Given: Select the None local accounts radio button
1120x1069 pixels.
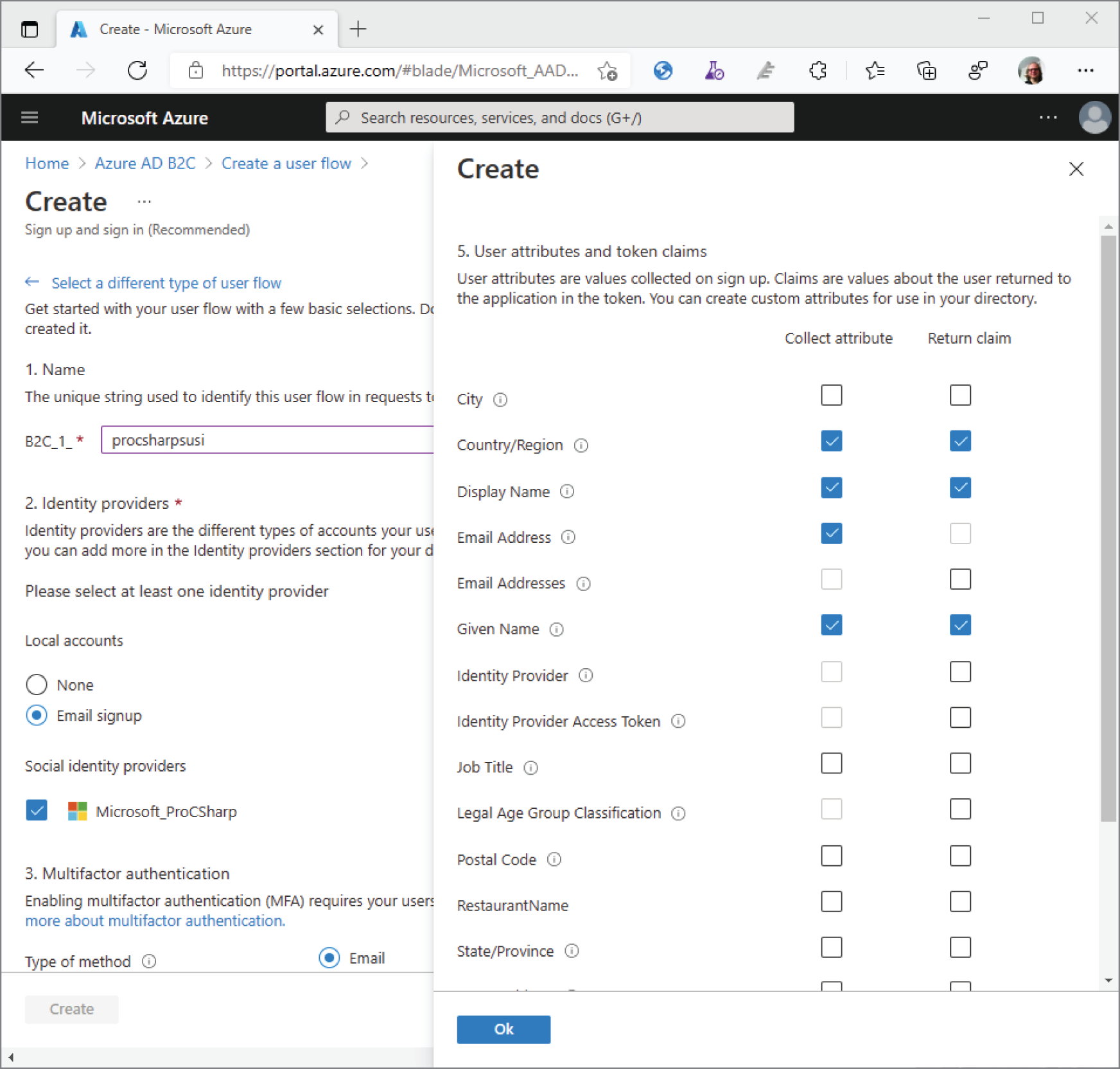Looking at the screenshot, I should click(37, 685).
